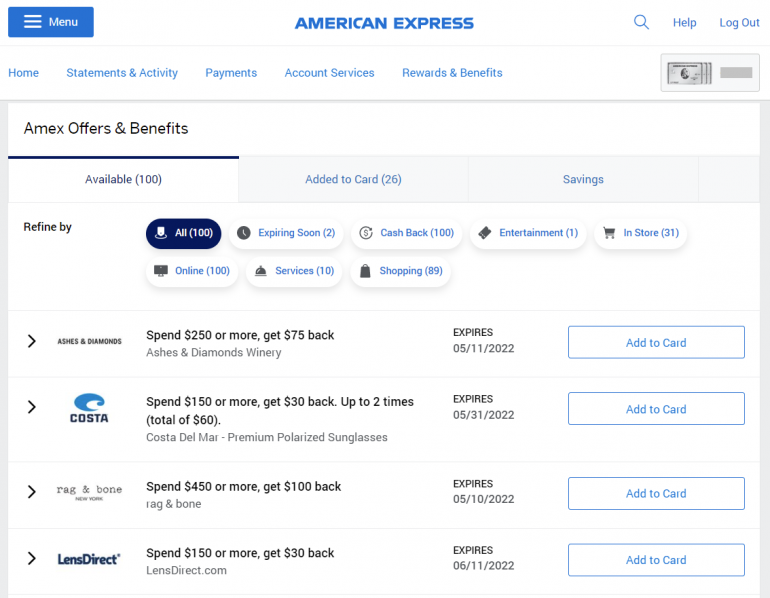Image resolution: width=770 pixels, height=598 pixels.
Task: Open Rewards & Benefits navigation link
Action: (x=452, y=73)
